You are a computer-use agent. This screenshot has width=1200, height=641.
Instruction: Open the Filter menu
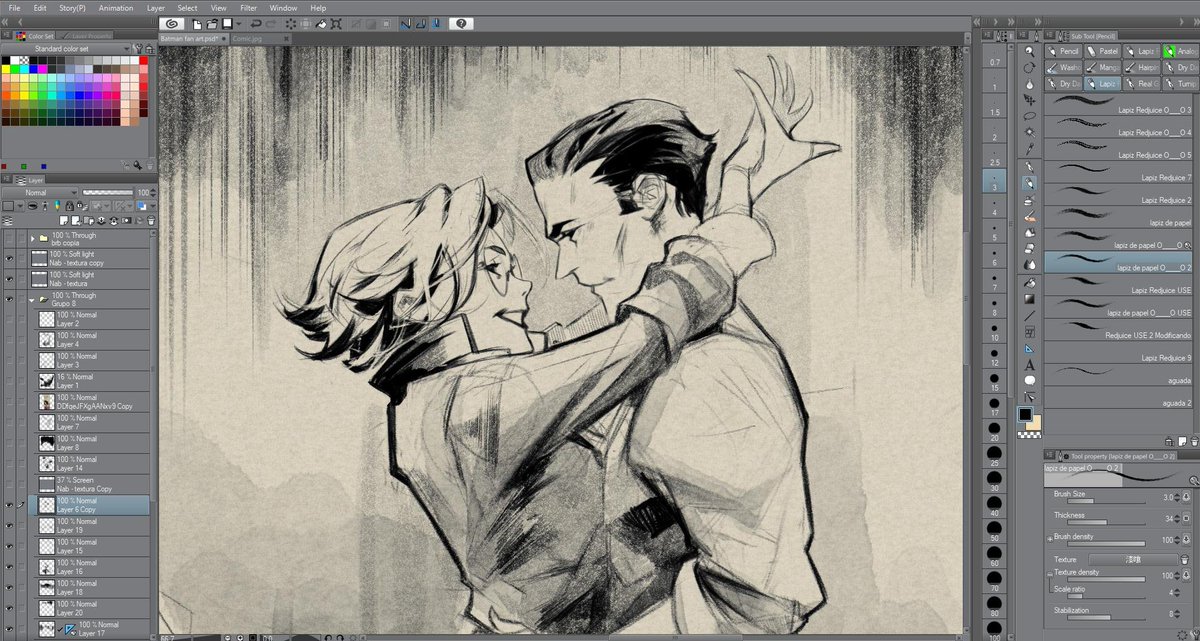(x=248, y=7)
